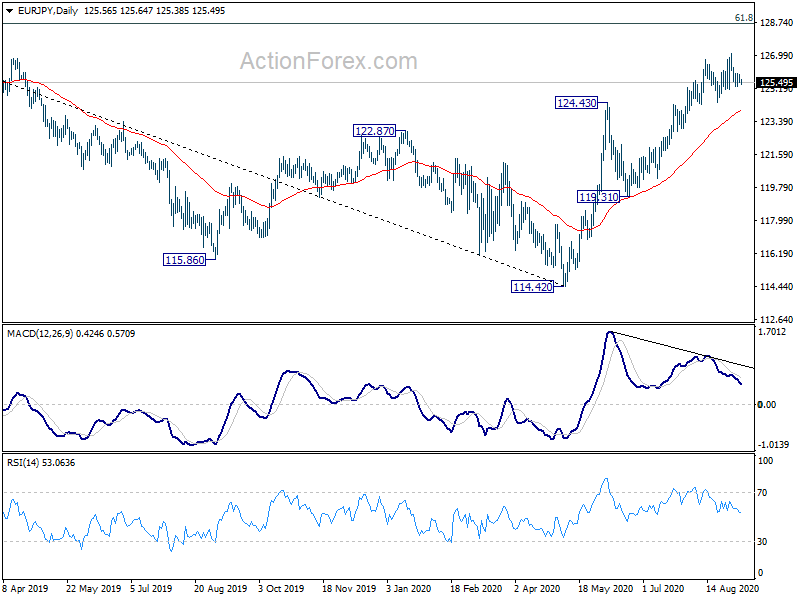Click the MACD(12,26,9) indicator title
Screen dimensions: 800x600
click(x=40, y=334)
